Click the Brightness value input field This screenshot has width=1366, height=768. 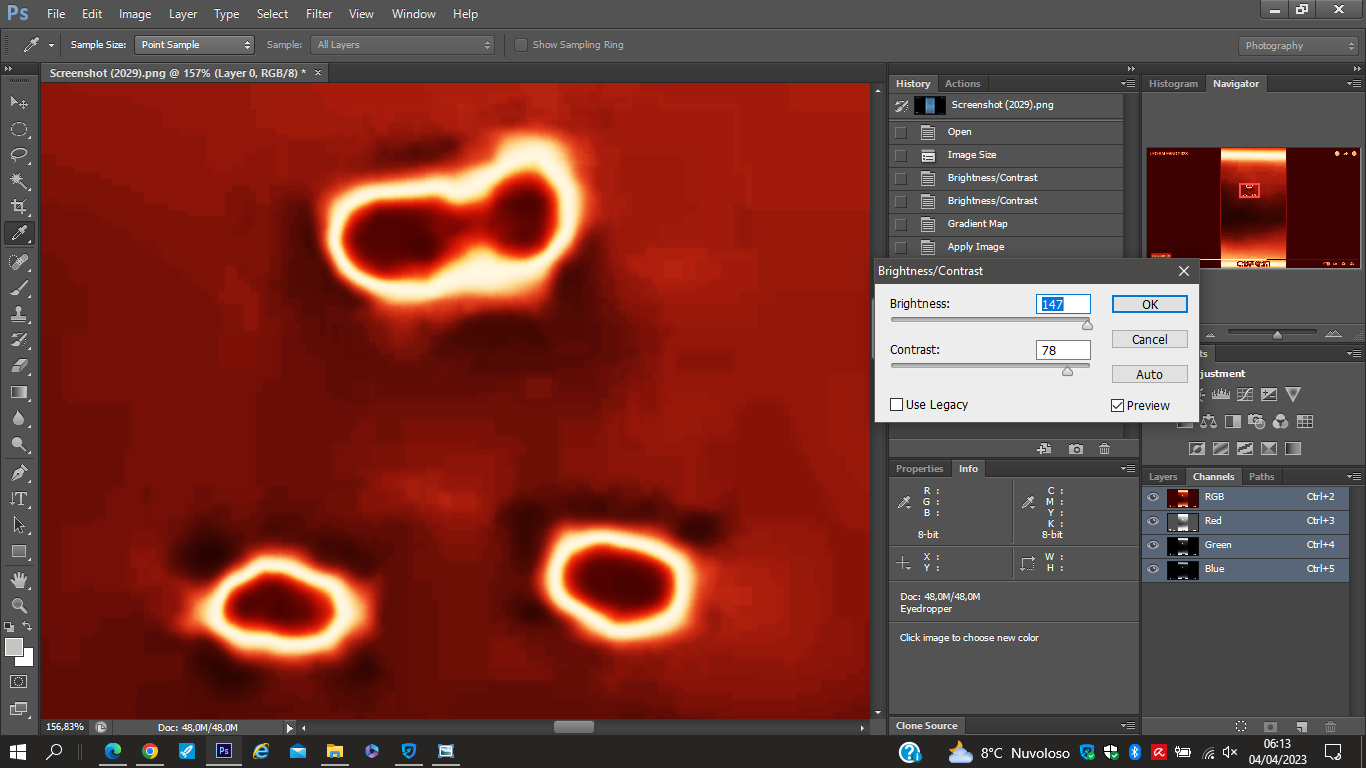click(x=1062, y=304)
